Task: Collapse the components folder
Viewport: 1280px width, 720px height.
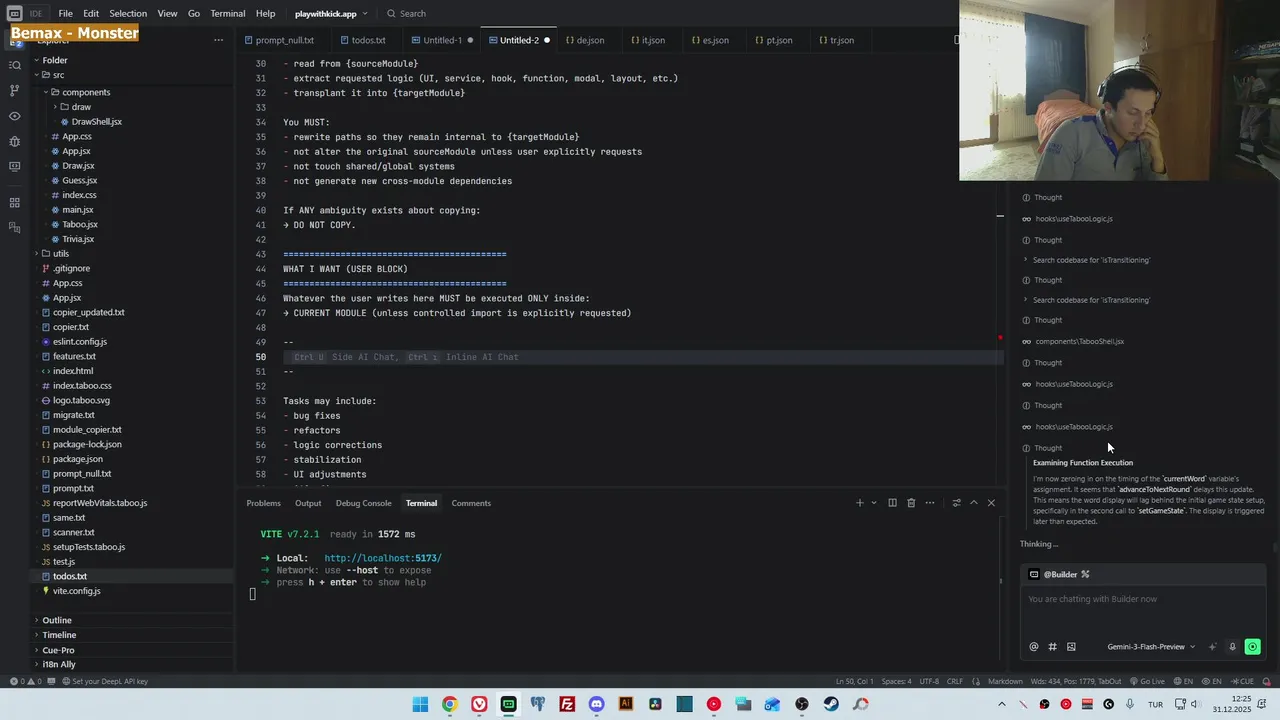Action: tap(46, 92)
